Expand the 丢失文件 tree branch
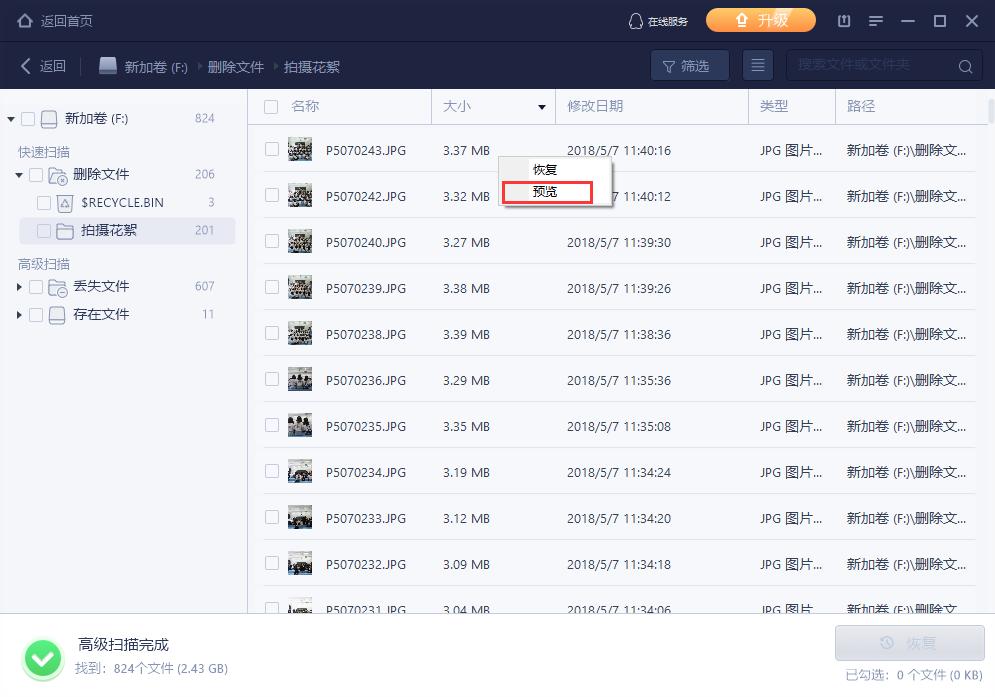 pyautogui.click(x=18, y=285)
